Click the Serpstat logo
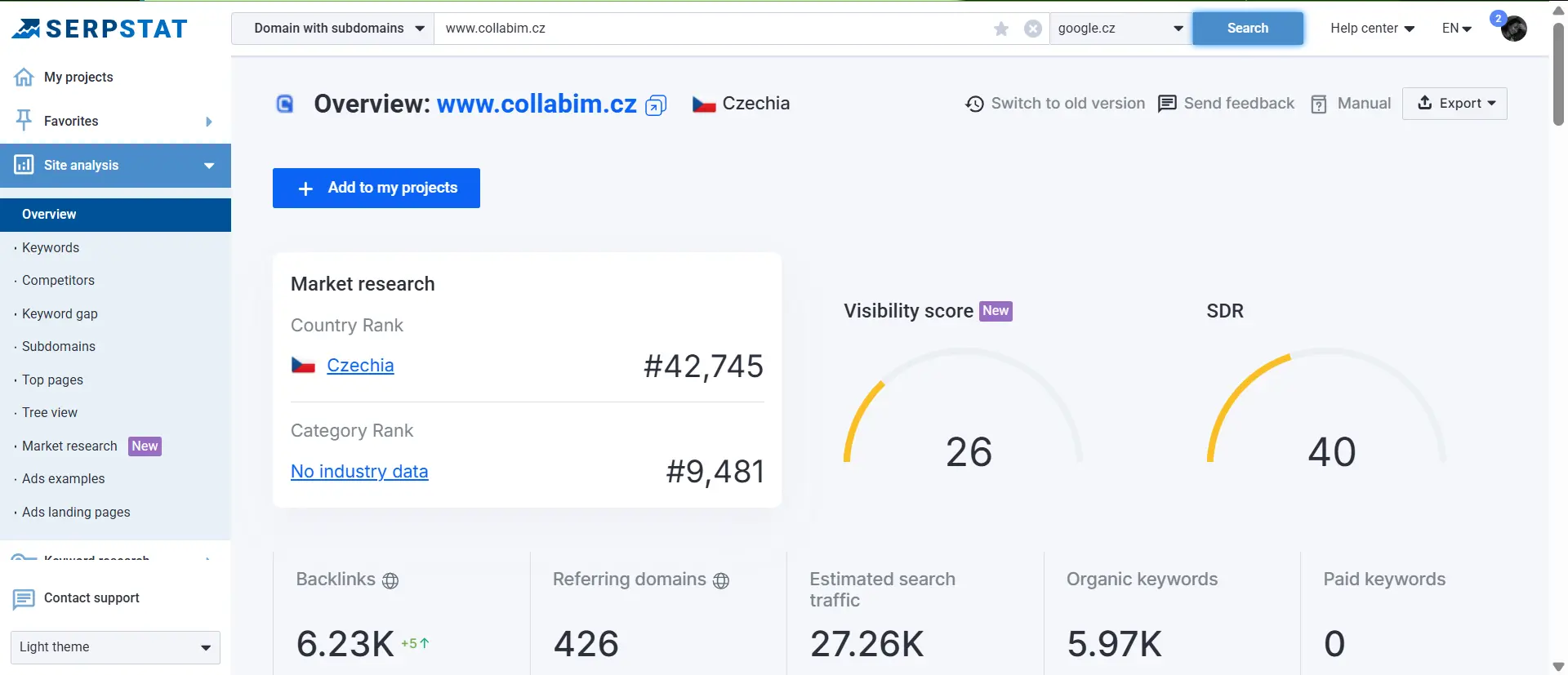The width and height of the screenshot is (1568, 675). (100, 29)
